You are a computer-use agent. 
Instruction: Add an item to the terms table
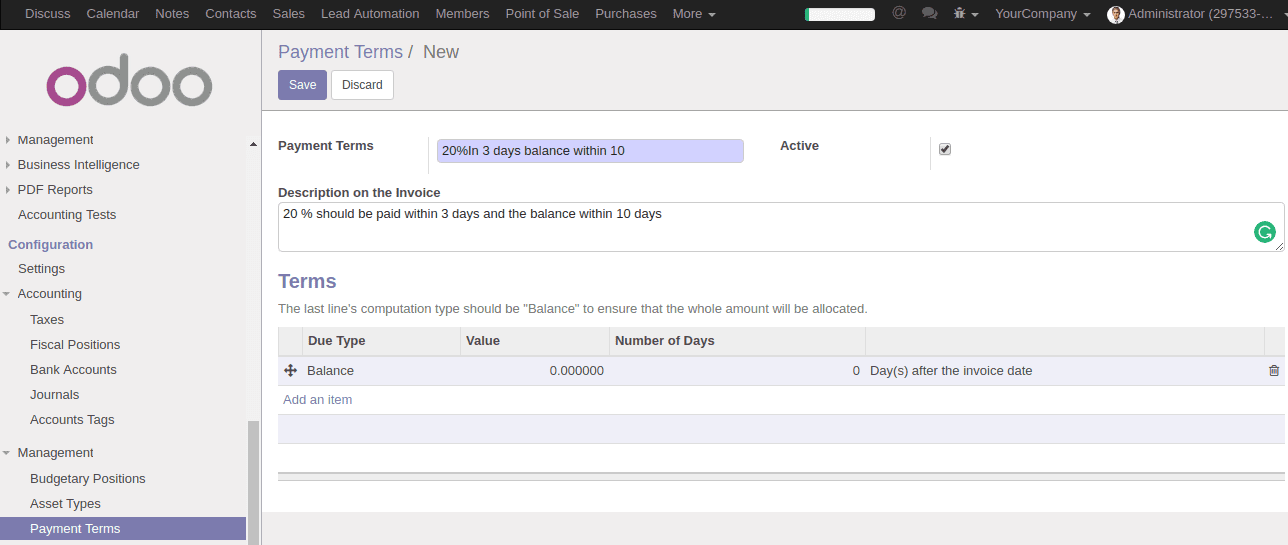pyautogui.click(x=317, y=400)
